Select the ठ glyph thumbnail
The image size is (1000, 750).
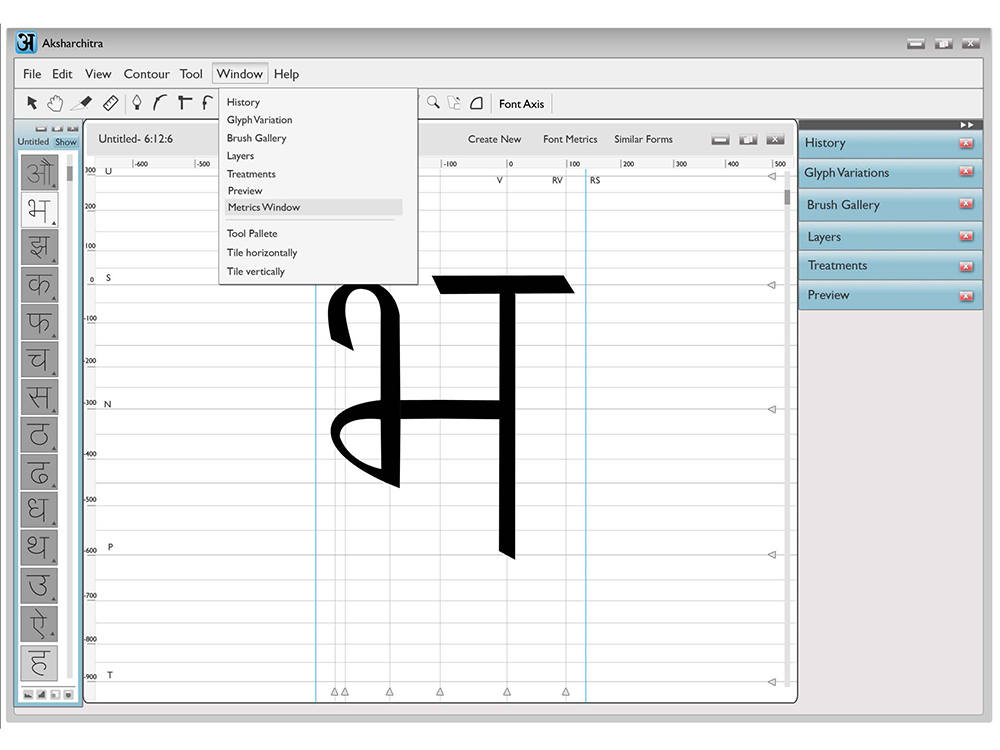click(x=39, y=435)
